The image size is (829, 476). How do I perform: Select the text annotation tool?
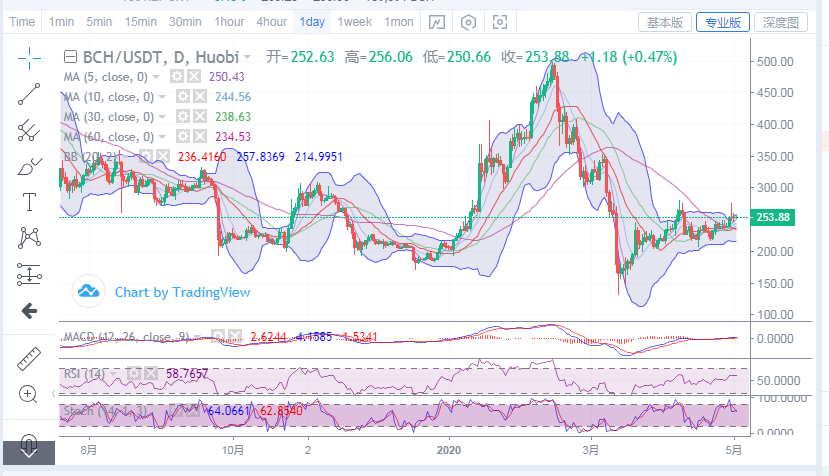pyautogui.click(x=29, y=202)
